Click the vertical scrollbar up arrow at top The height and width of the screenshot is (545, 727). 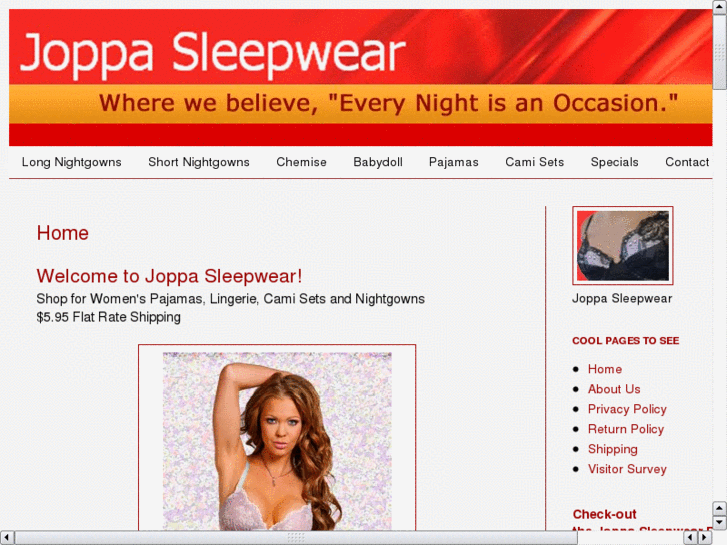click(720, 6)
